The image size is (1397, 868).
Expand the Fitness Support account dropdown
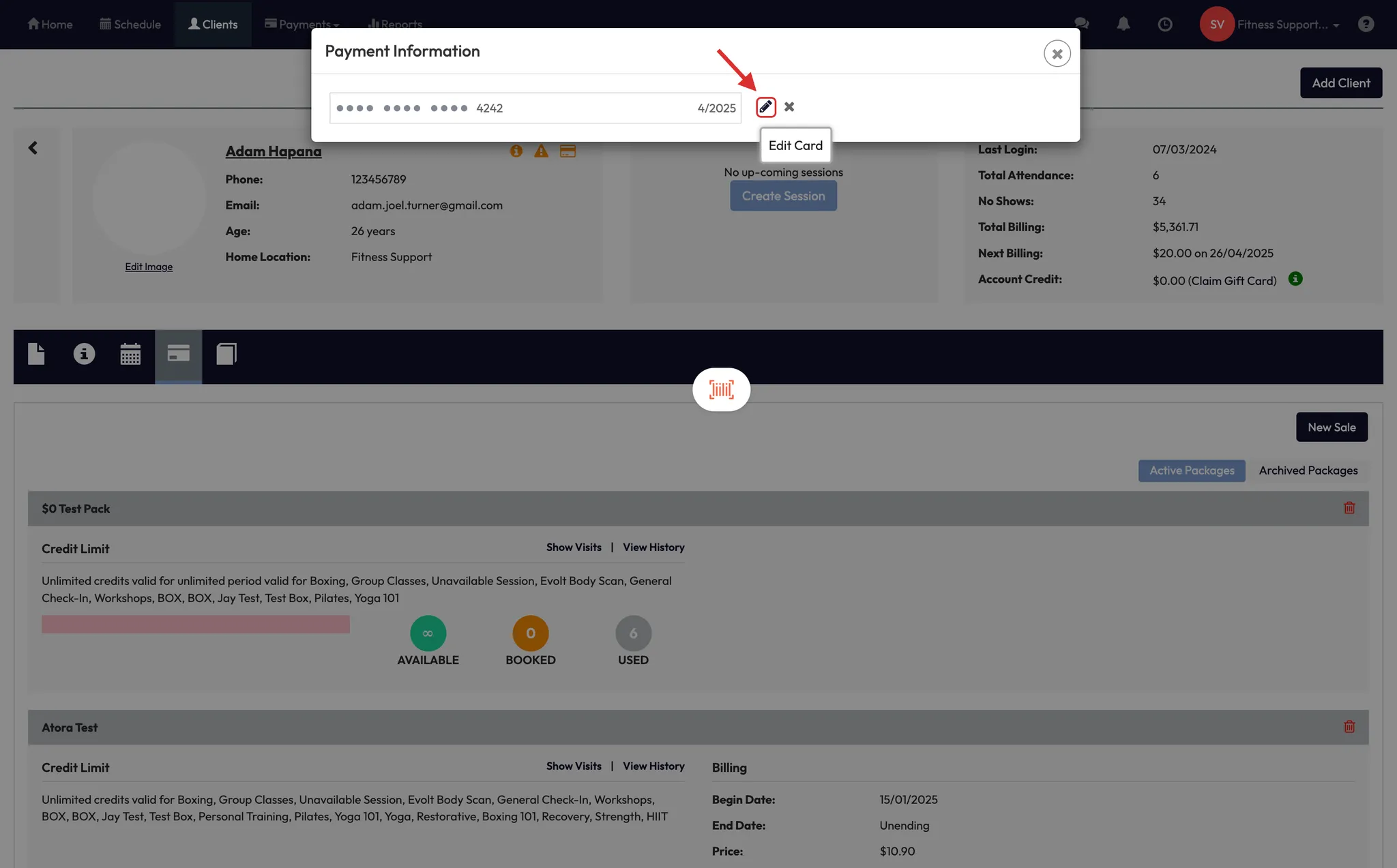(x=1288, y=25)
